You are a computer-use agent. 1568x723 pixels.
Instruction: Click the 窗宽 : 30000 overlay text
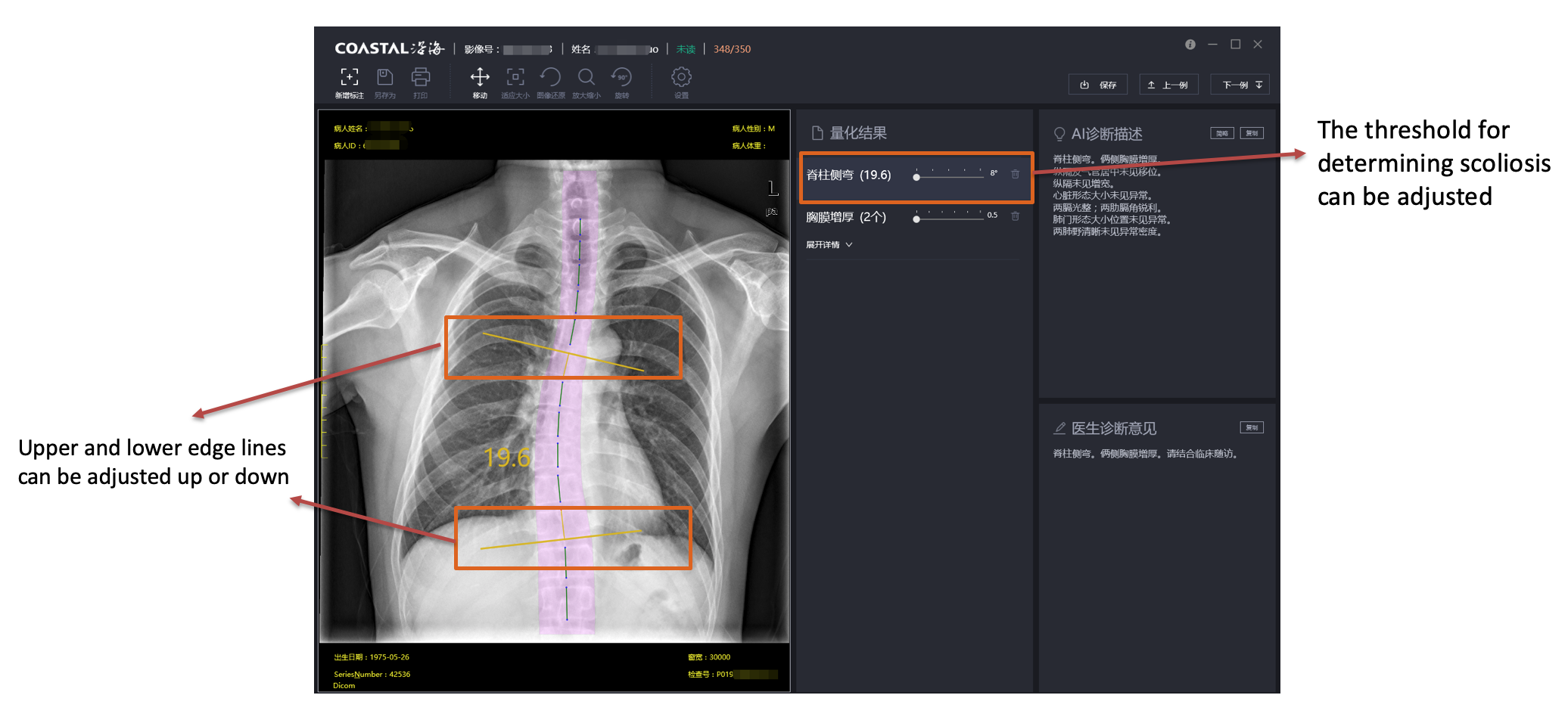coord(709,657)
